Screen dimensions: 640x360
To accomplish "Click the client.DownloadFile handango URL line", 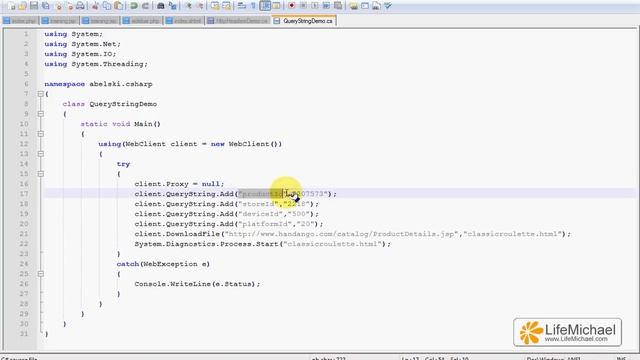I will 353,234.
